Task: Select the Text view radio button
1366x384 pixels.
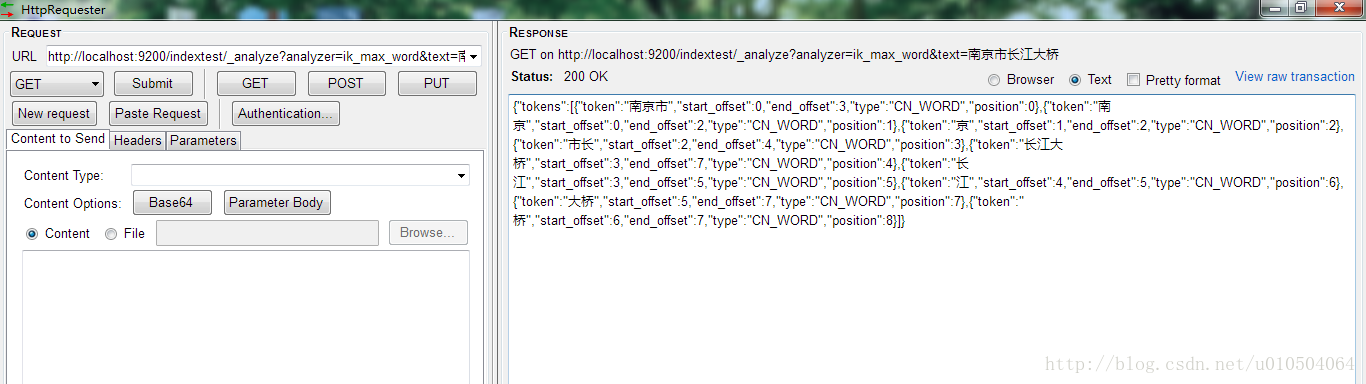Action: click(1075, 80)
